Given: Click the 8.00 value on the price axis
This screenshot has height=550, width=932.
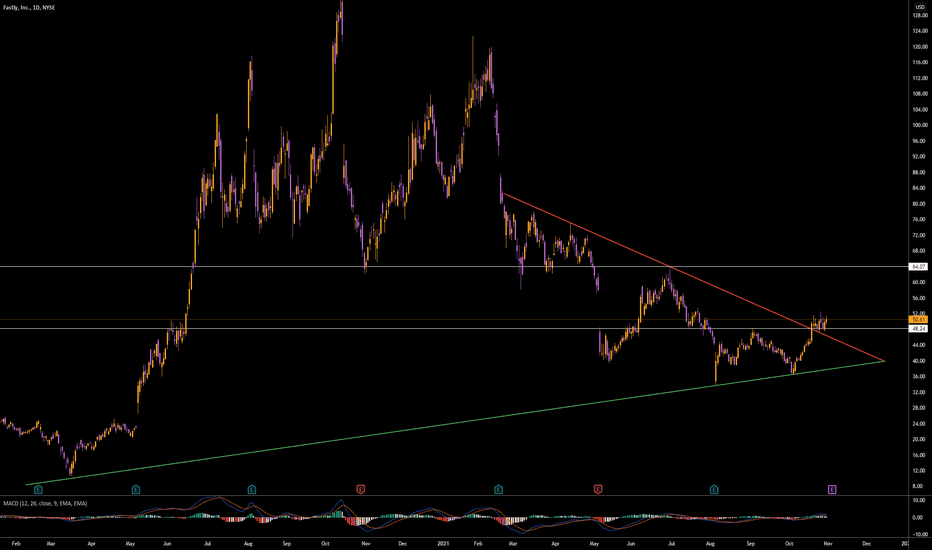Looking at the screenshot, I should pos(920,486).
